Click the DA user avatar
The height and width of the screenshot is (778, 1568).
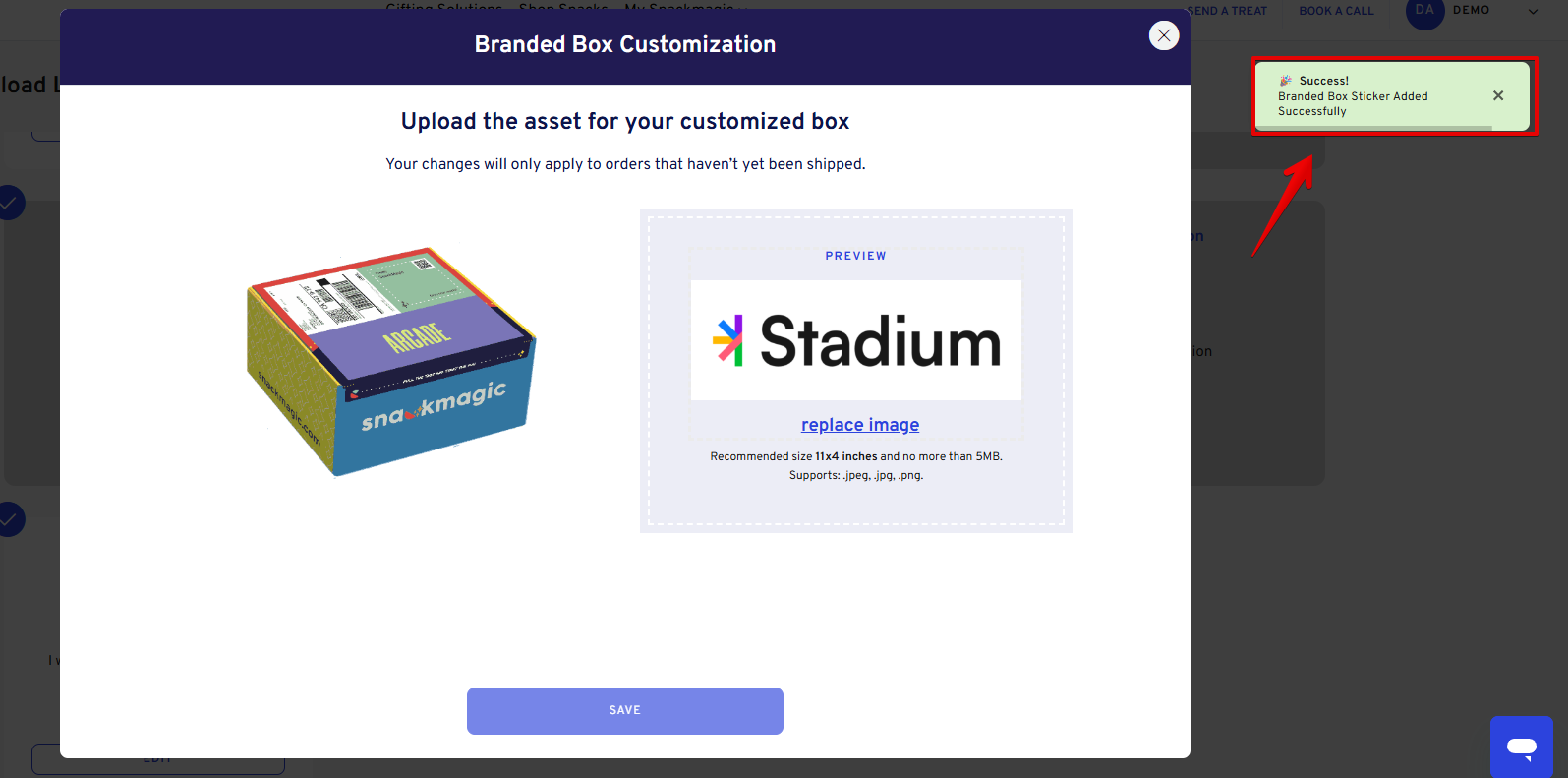click(1424, 11)
